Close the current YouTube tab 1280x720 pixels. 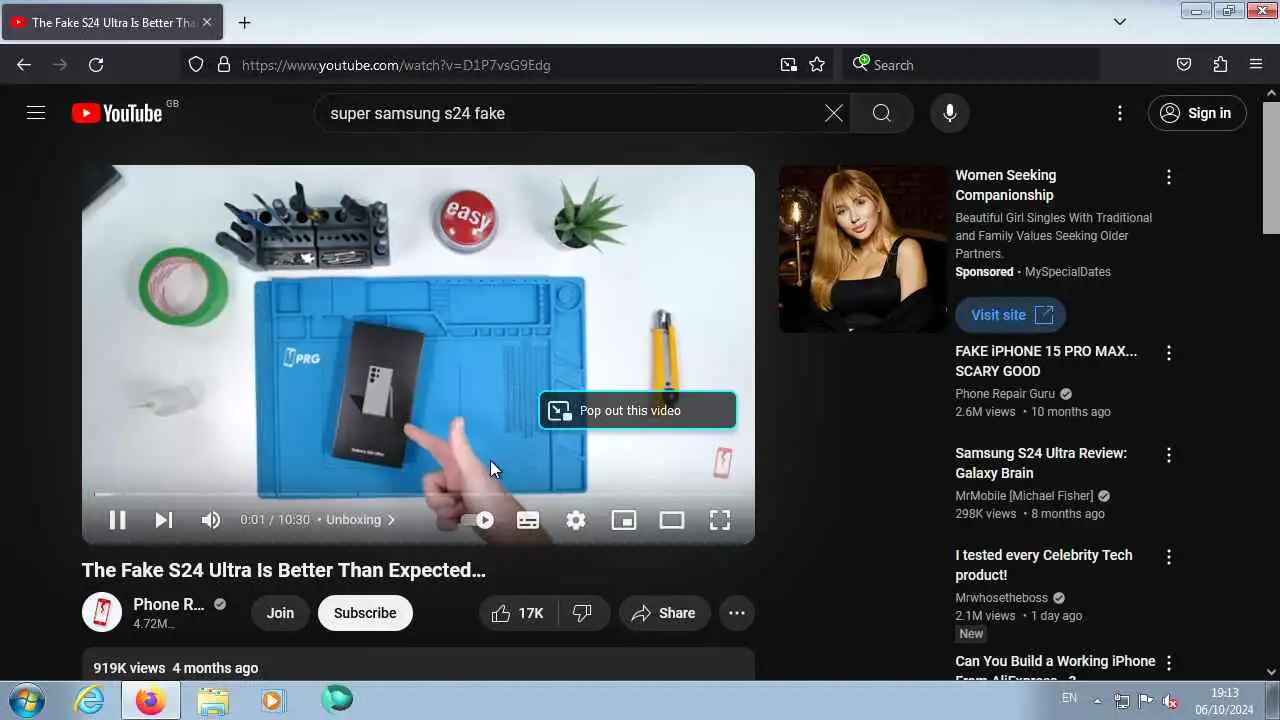207,22
